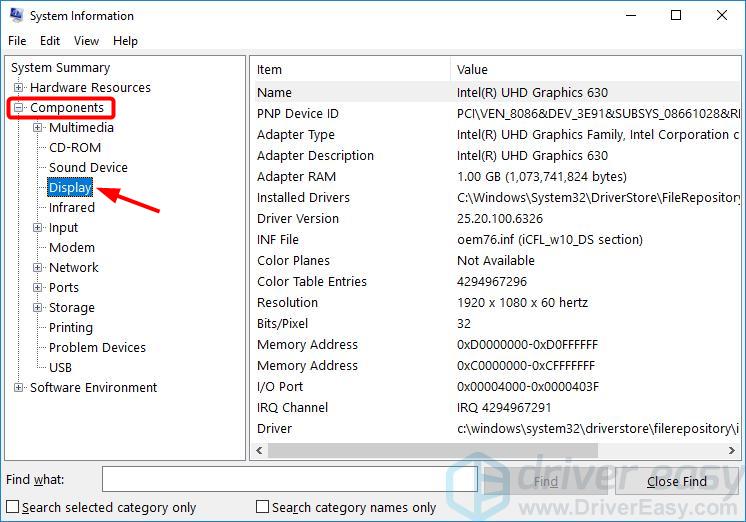The image size is (746, 522).
Task: Expand the Input category node
Action: pos(38,228)
